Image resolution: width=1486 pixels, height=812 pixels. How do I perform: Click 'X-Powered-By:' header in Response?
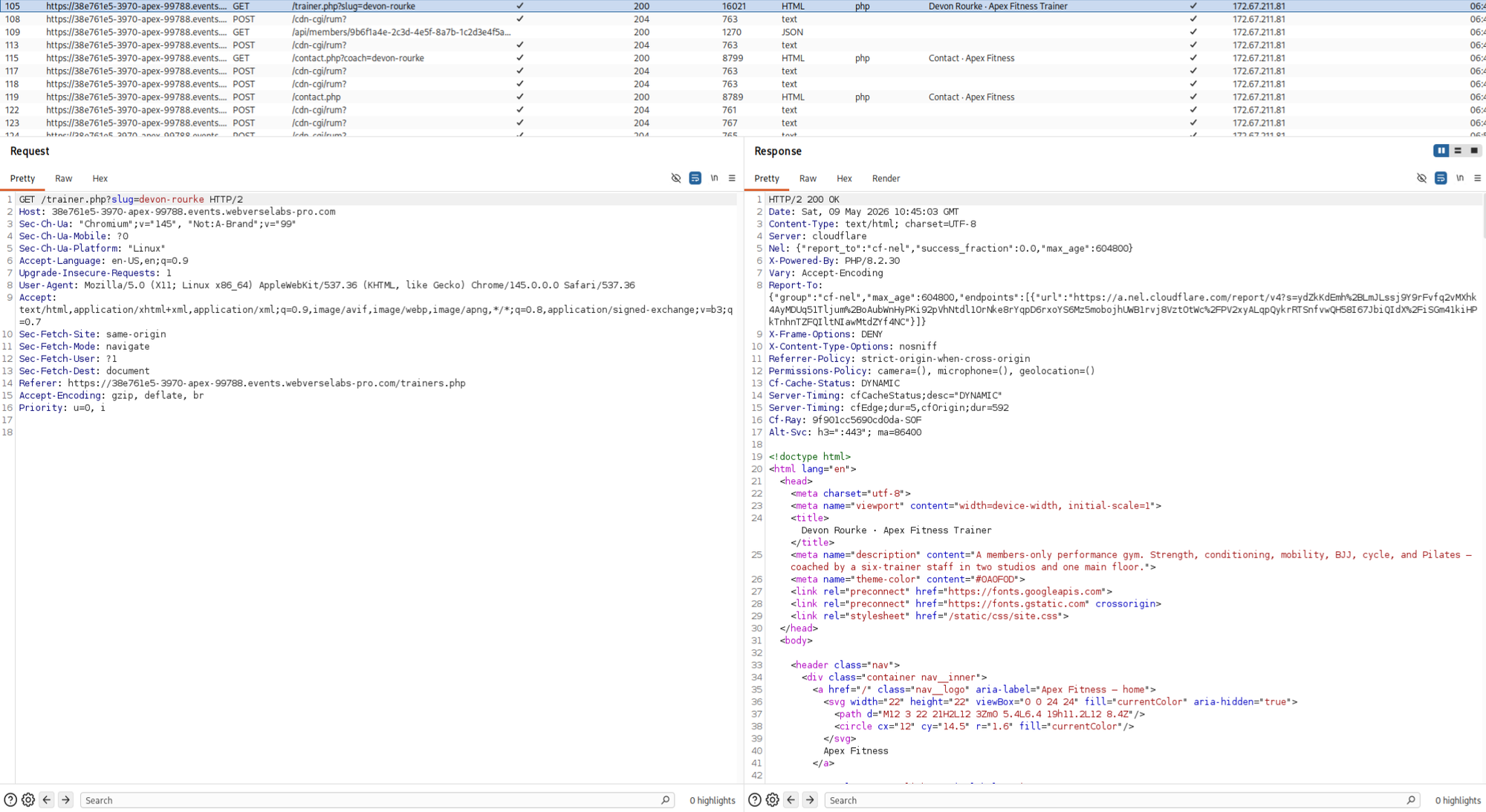[x=803, y=261]
